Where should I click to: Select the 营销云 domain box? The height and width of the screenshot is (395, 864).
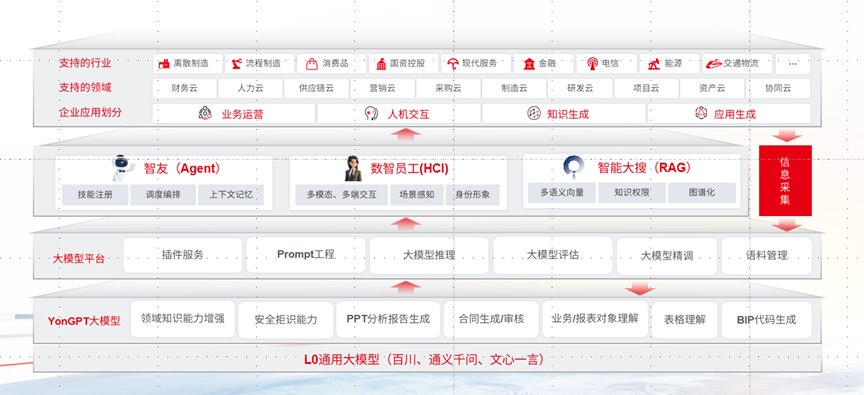pyautogui.click(x=382, y=88)
